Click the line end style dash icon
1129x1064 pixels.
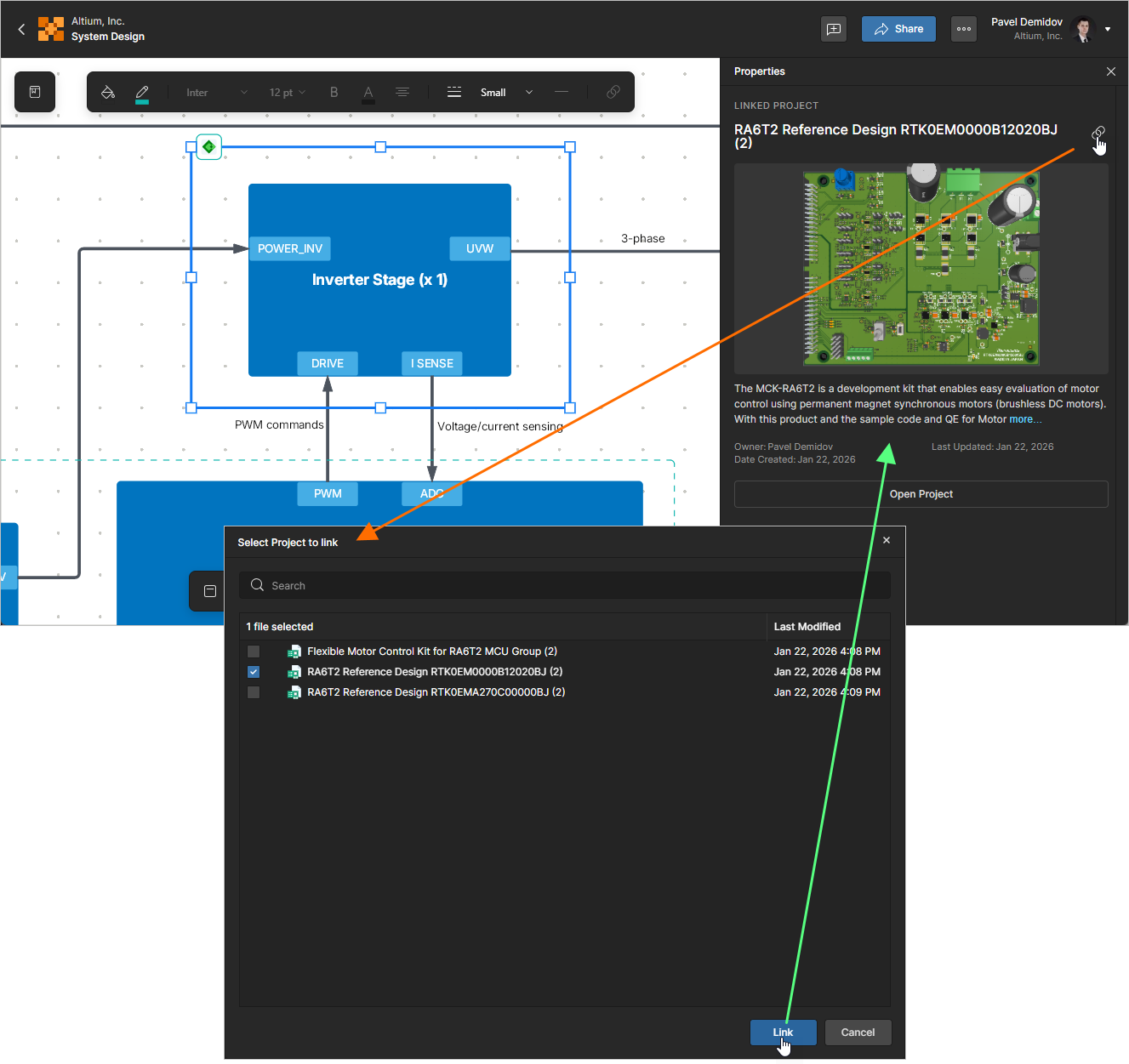pos(562,92)
